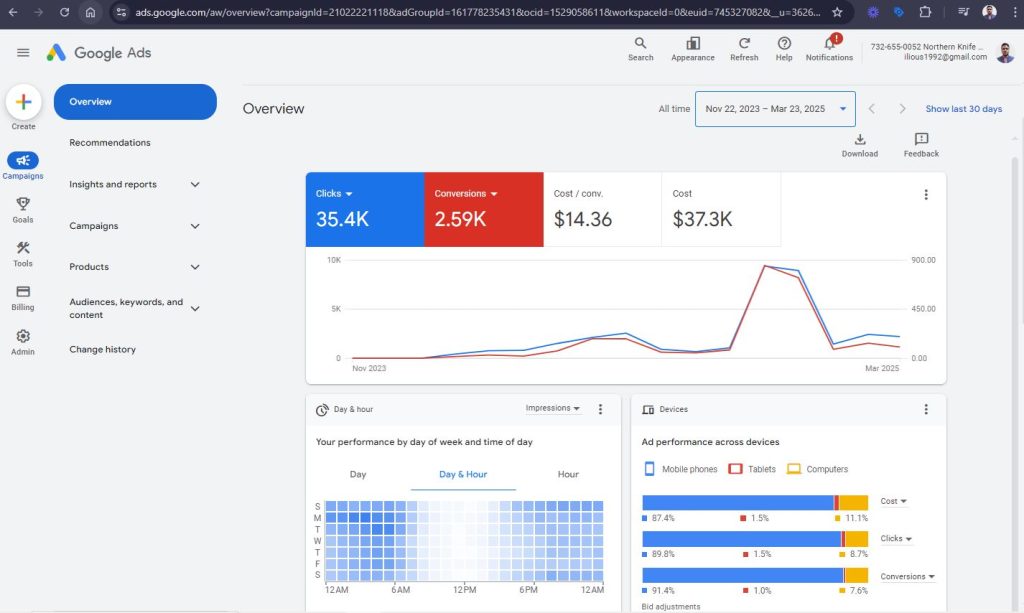Click the Appearance icon
The height and width of the screenshot is (613, 1024).
(x=692, y=48)
